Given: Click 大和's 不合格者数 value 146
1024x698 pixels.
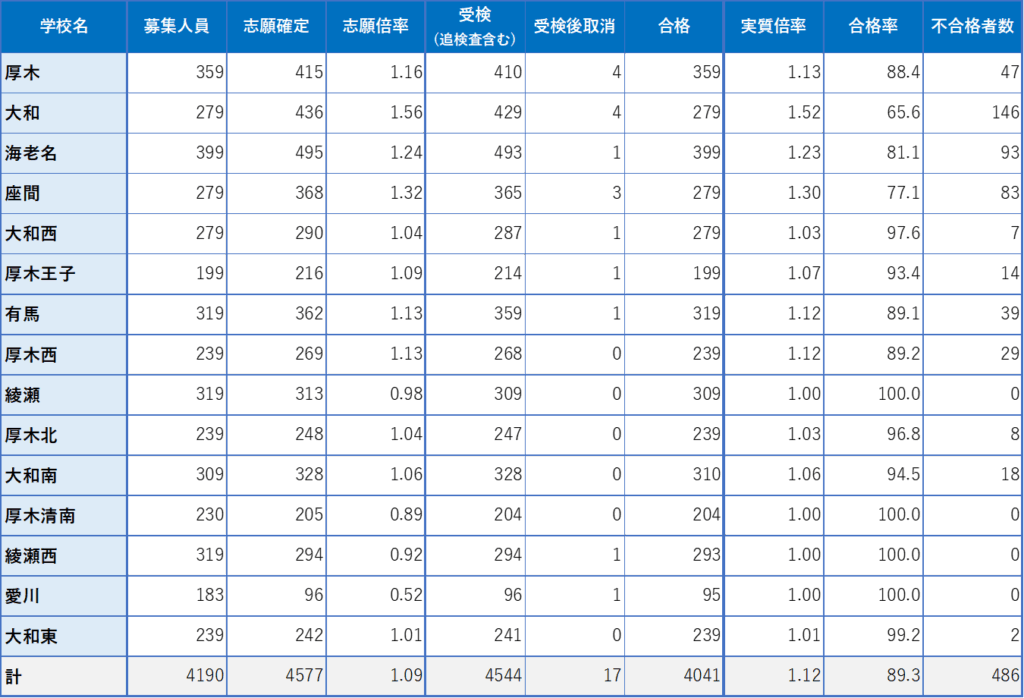Looking at the screenshot, I should point(1006,112).
